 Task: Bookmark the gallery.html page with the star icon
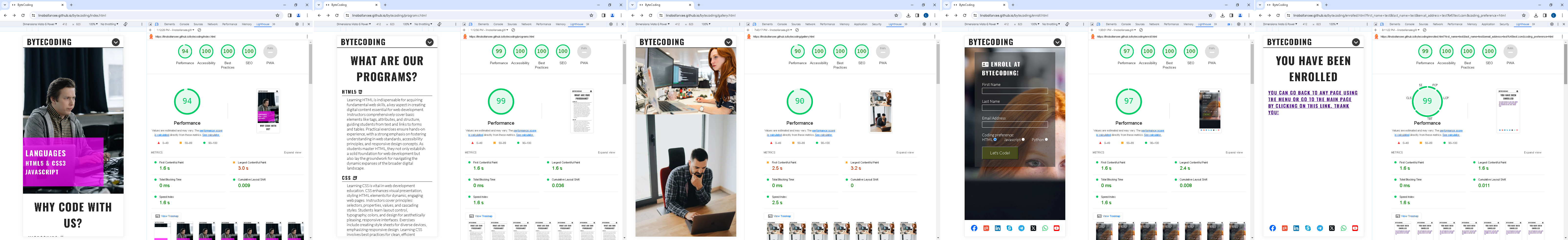896,15
